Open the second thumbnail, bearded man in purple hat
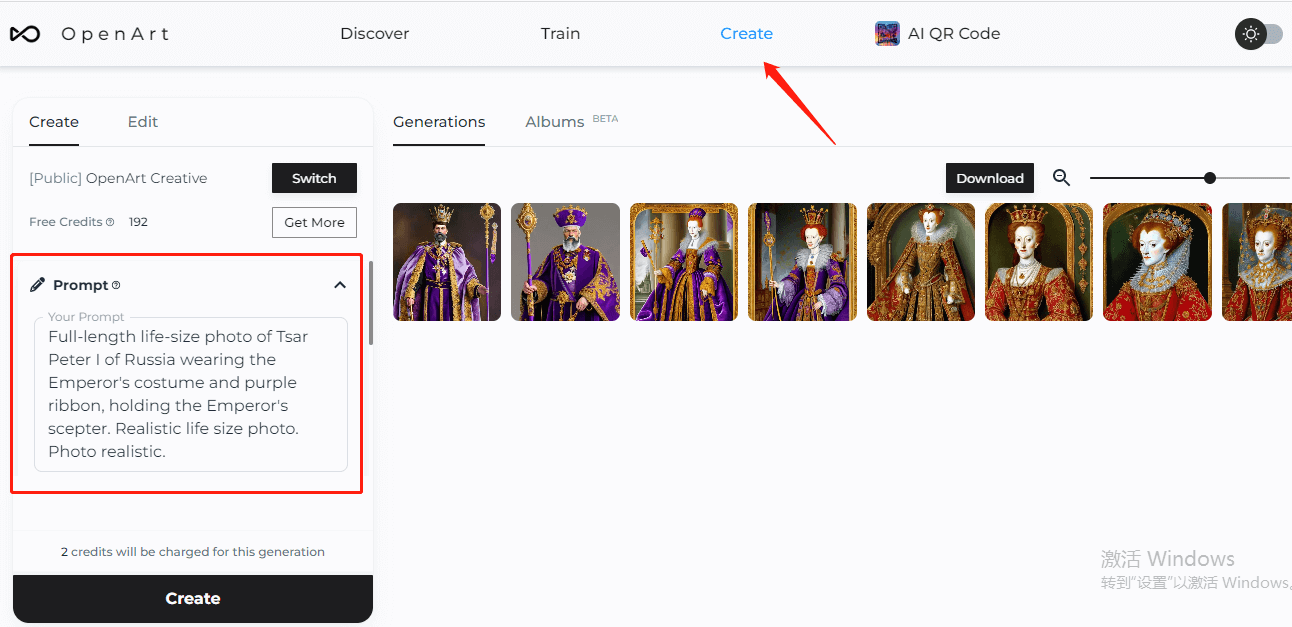1292x627 pixels. point(566,262)
